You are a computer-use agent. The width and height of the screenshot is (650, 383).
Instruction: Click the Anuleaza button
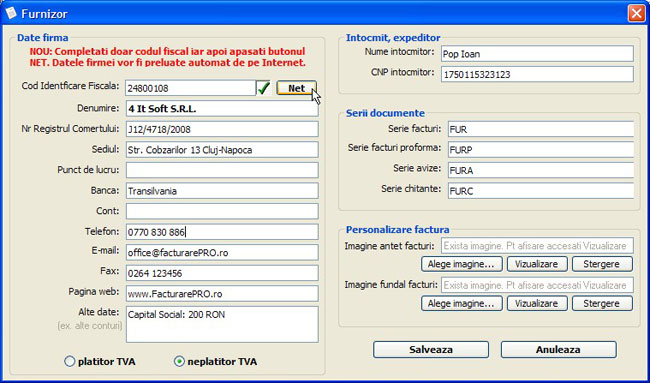(x=558, y=349)
